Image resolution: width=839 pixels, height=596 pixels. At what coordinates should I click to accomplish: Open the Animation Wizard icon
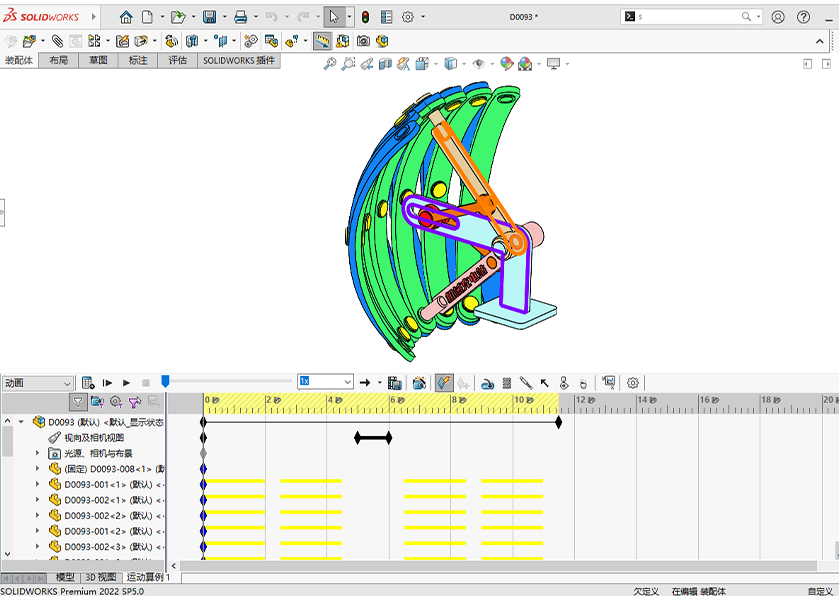pyautogui.click(x=419, y=383)
